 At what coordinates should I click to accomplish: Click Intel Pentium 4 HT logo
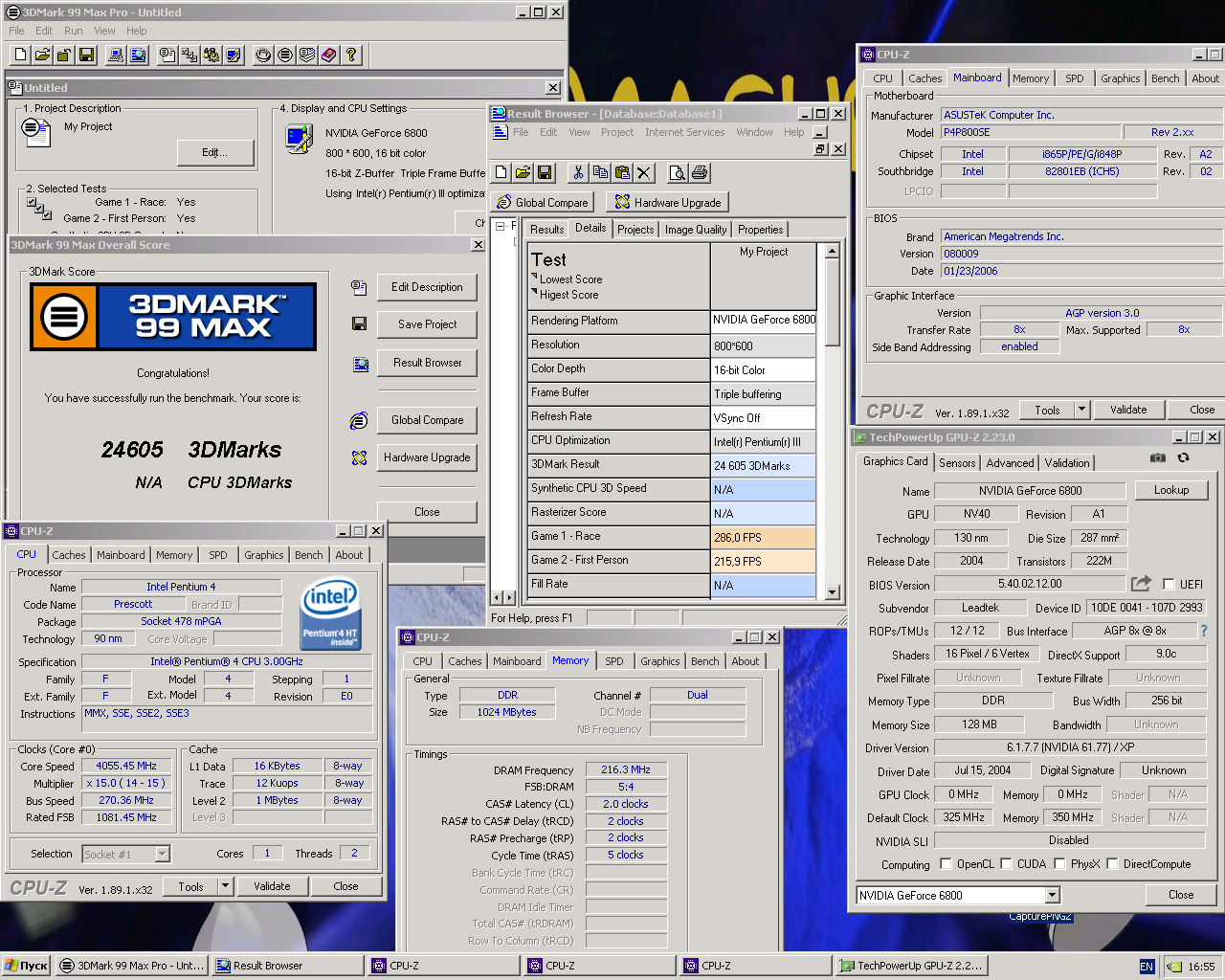[x=329, y=613]
